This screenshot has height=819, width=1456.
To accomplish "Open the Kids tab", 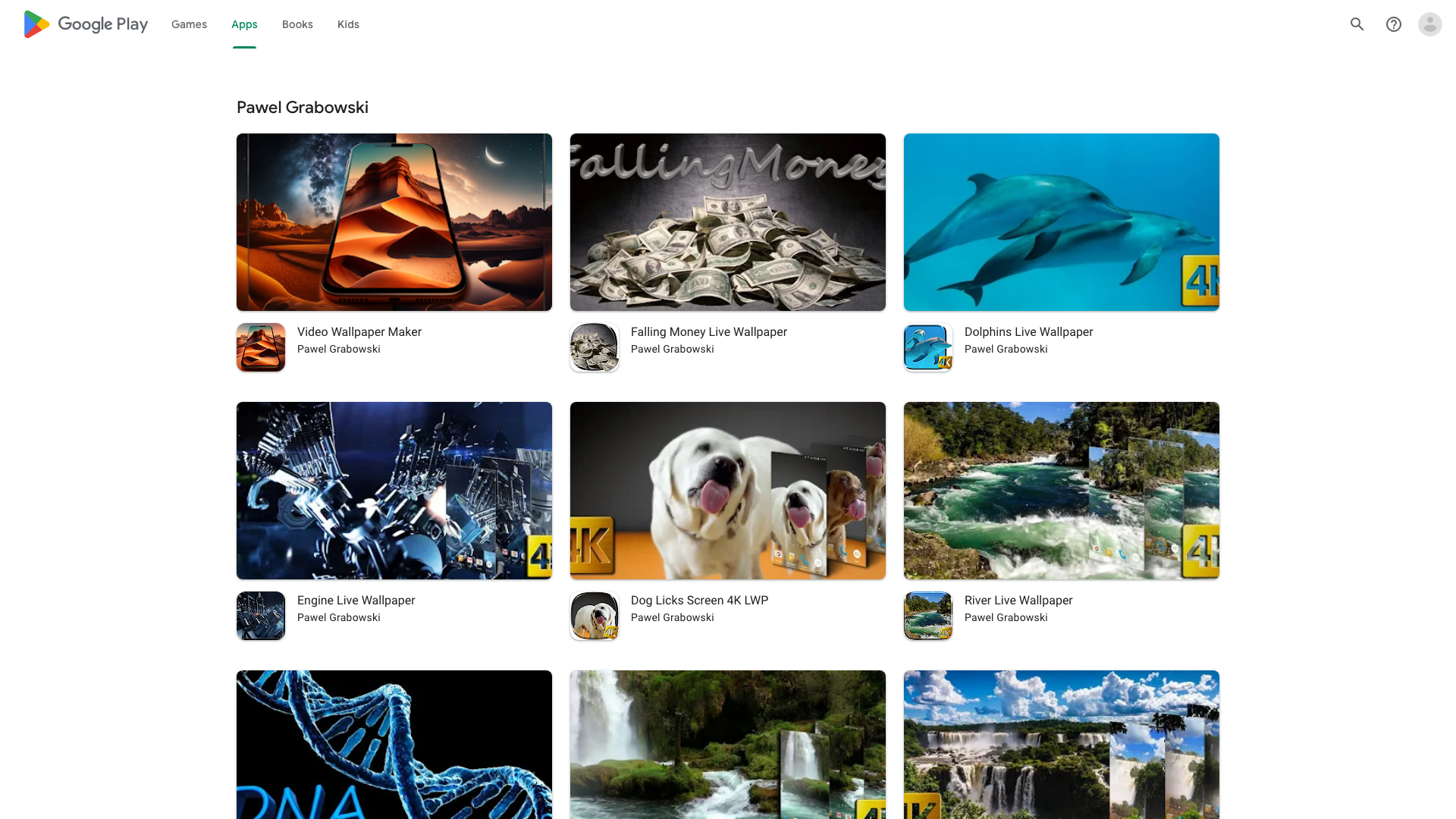I will (348, 24).
